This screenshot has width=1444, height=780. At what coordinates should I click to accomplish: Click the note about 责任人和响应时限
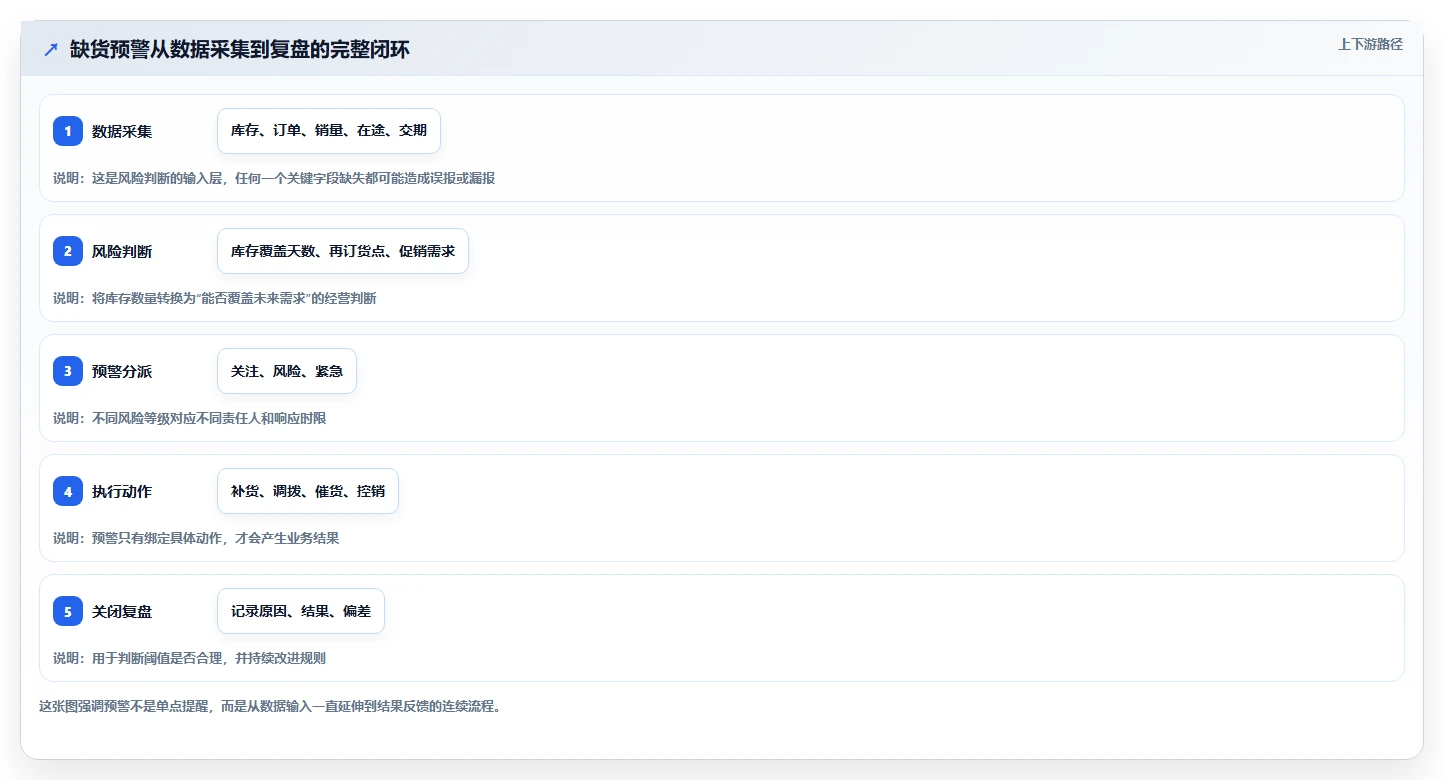(x=190, y=418)
